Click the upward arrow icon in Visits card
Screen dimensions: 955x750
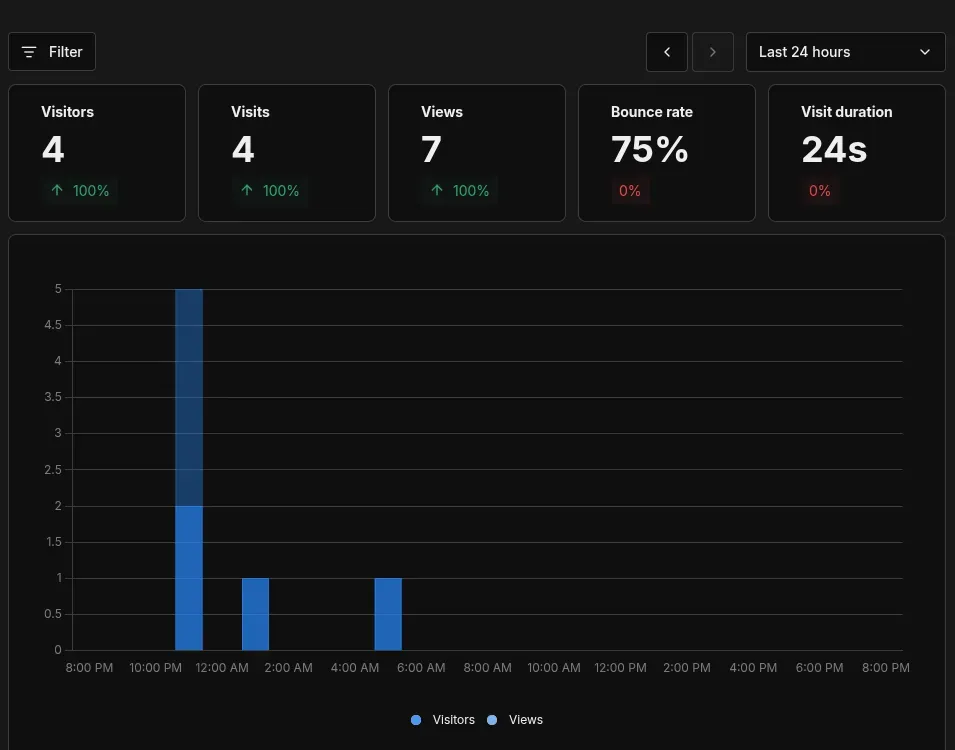(247, 190)
